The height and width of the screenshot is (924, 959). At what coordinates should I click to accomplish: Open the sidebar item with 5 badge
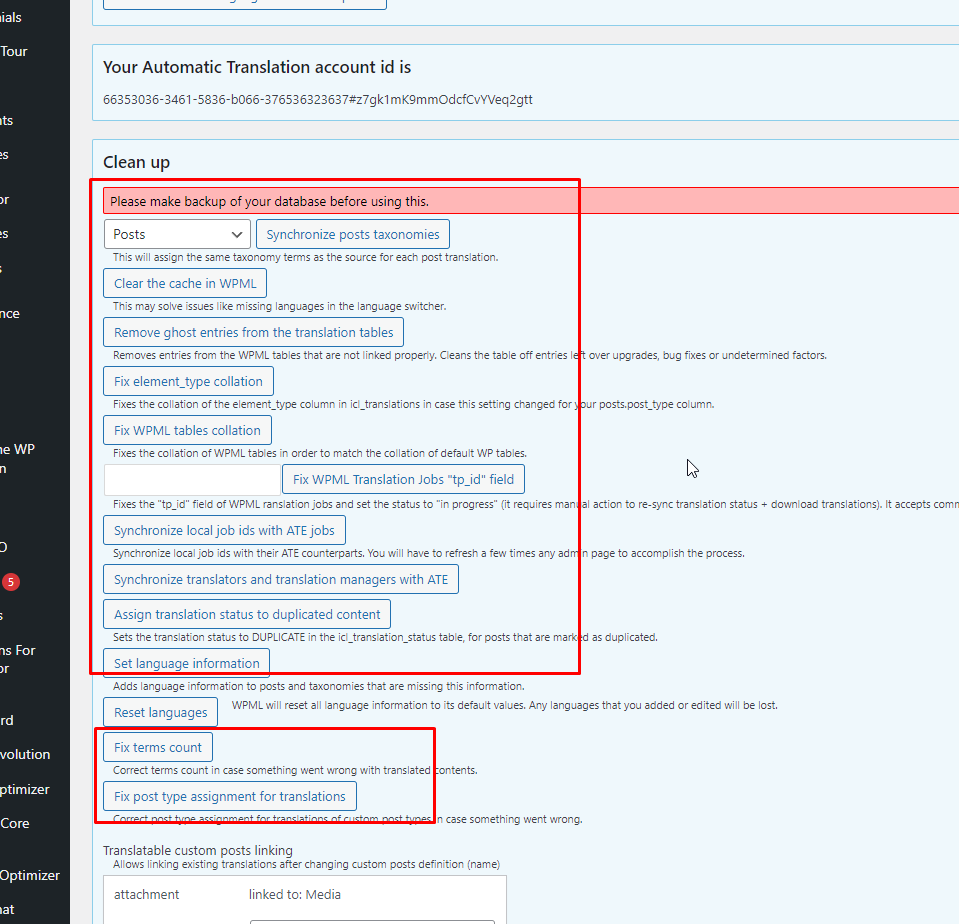point(10,582)
